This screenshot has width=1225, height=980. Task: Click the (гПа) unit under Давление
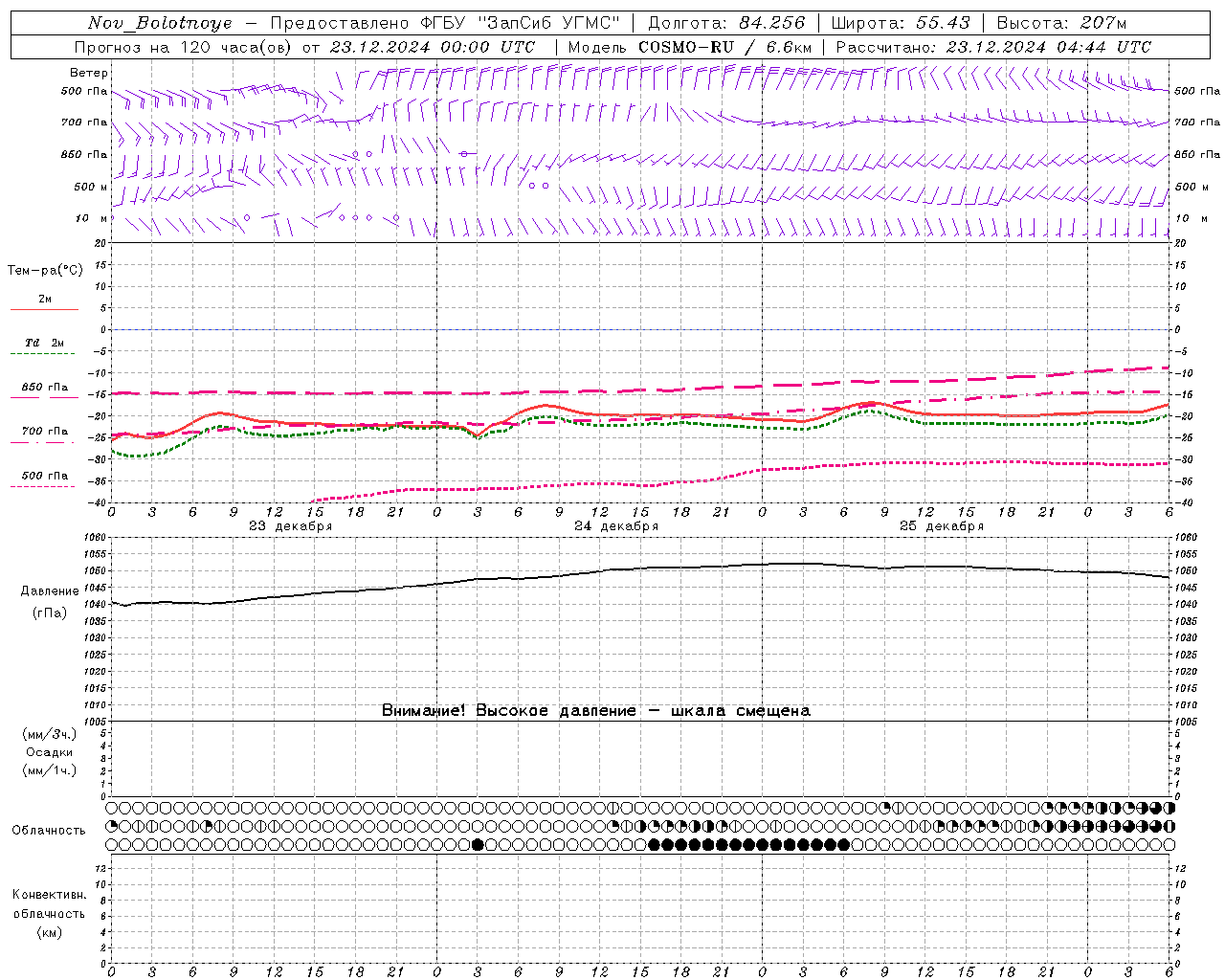coord(50,613)
